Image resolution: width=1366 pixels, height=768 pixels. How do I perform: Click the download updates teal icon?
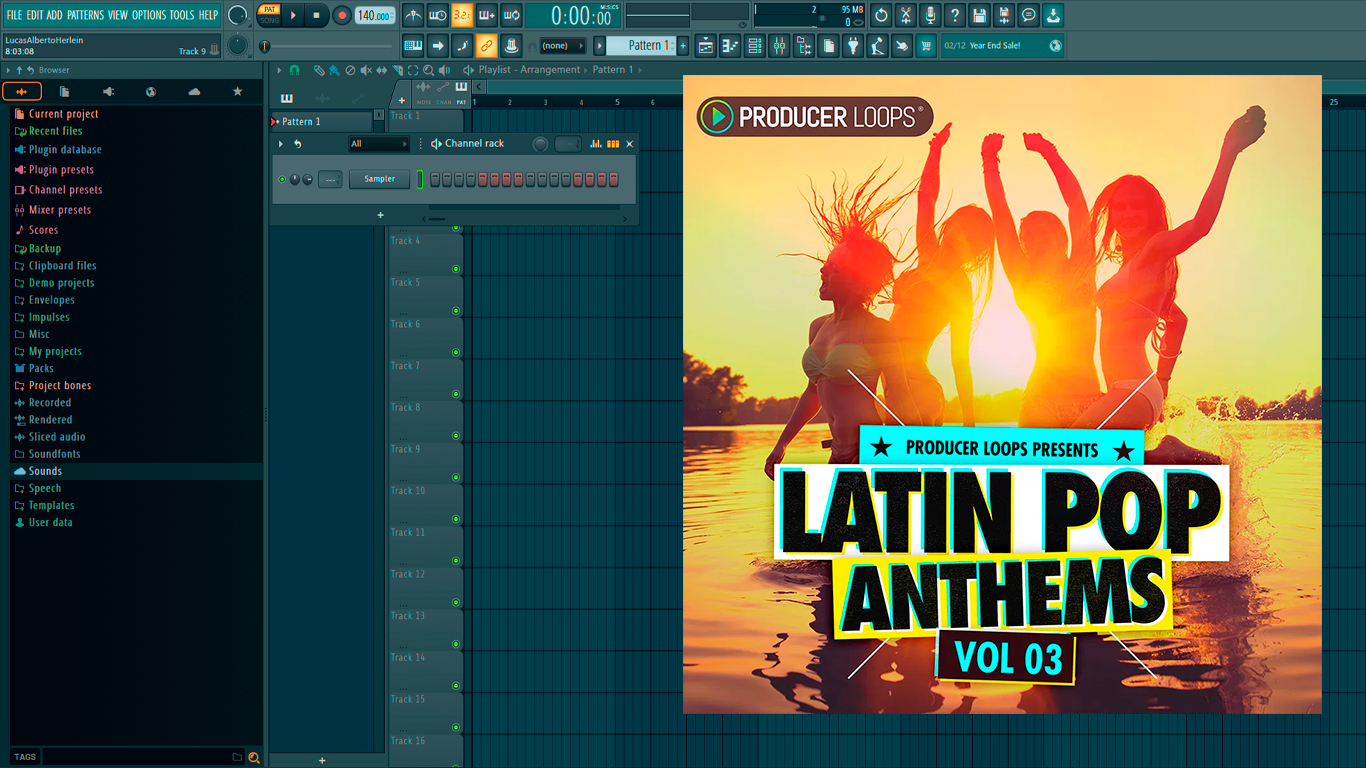(x=1053, y=15)
